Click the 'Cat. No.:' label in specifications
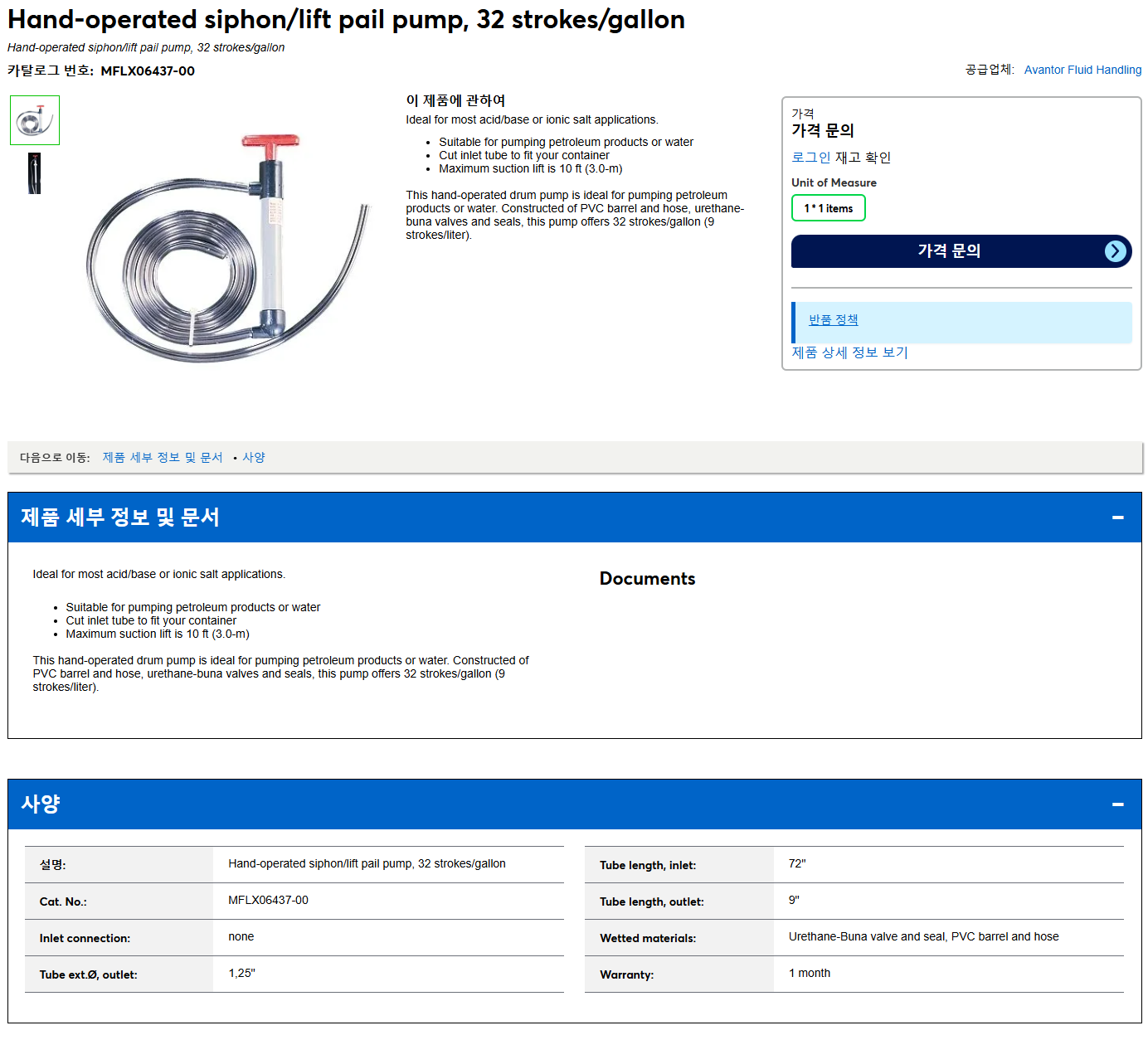The image size is (1148, 1040). pyautogui.click(x=63, y=901)
